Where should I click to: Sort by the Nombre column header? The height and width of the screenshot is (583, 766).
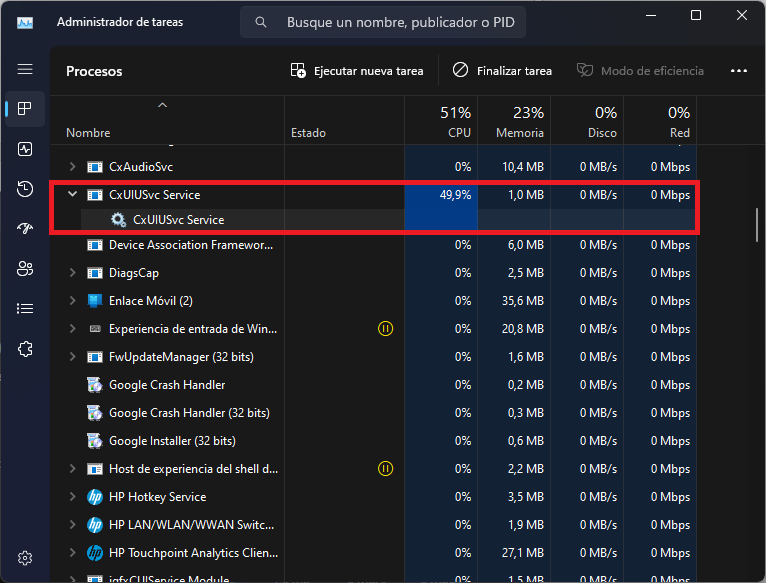point(167,120)
